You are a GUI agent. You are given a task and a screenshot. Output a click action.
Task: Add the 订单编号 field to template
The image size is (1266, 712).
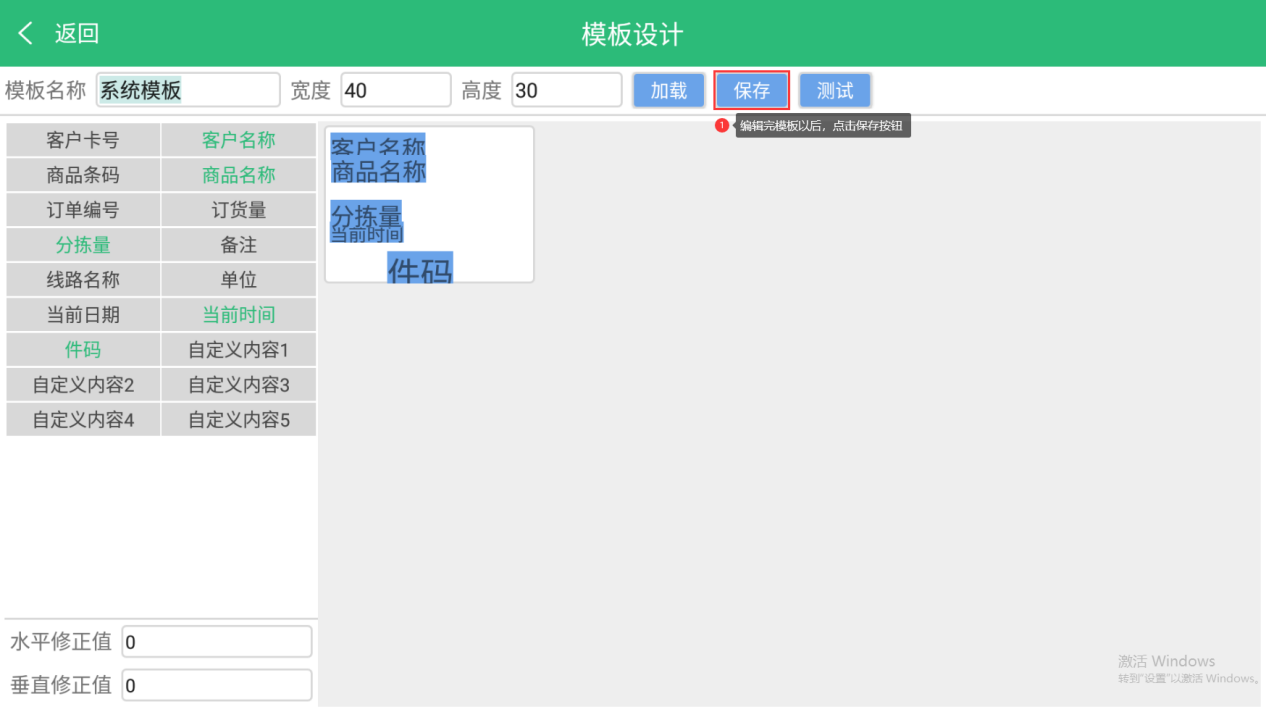pos(83,211)
